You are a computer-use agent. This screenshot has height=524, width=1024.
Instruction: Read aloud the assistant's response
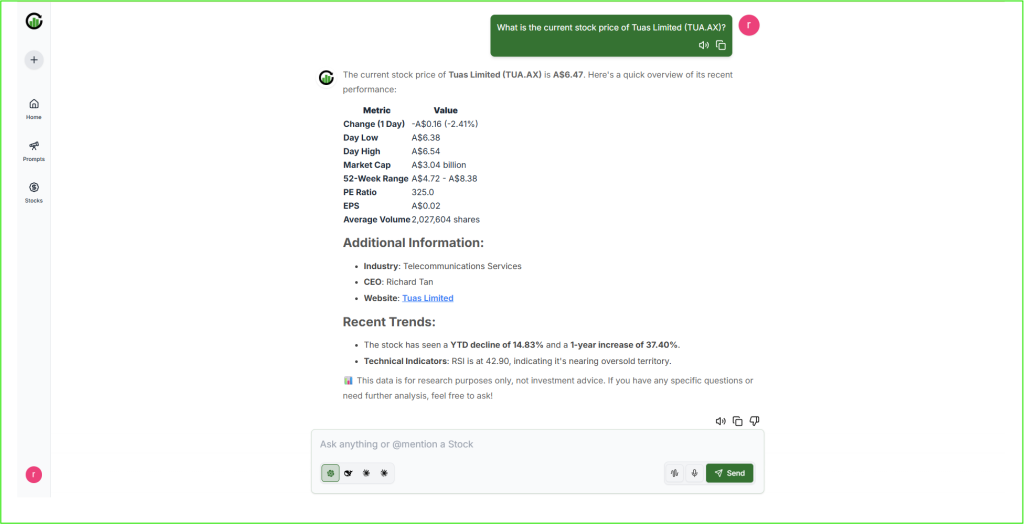click(720, 421)
